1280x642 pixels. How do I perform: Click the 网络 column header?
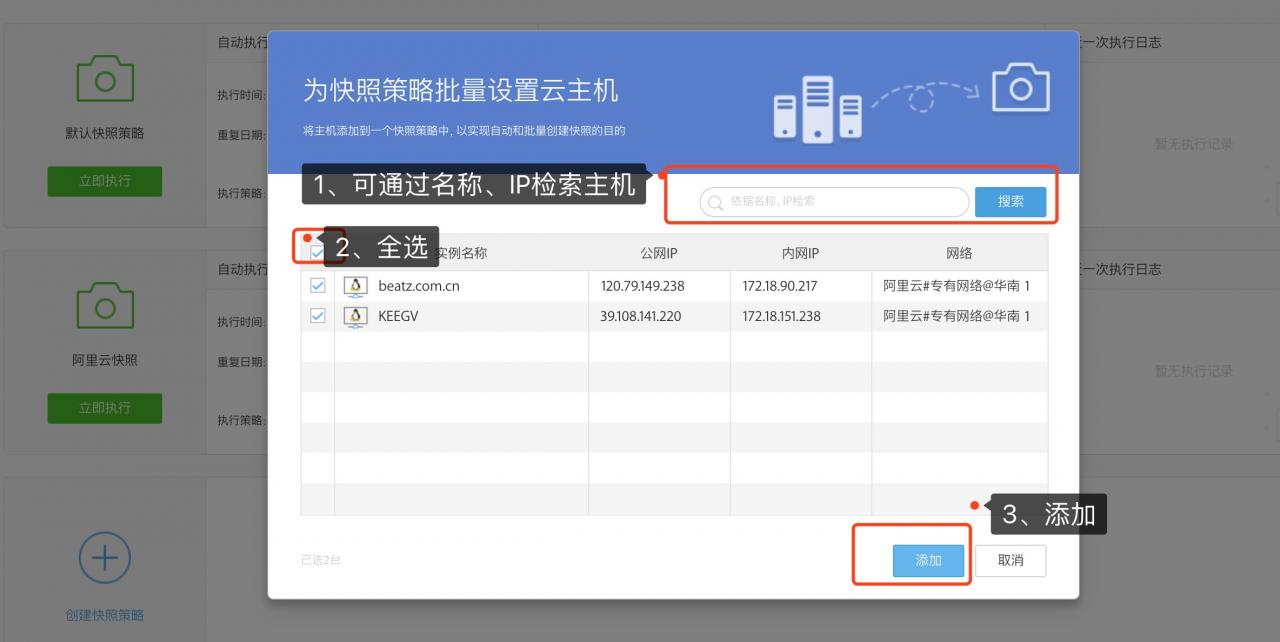[959, 253]
